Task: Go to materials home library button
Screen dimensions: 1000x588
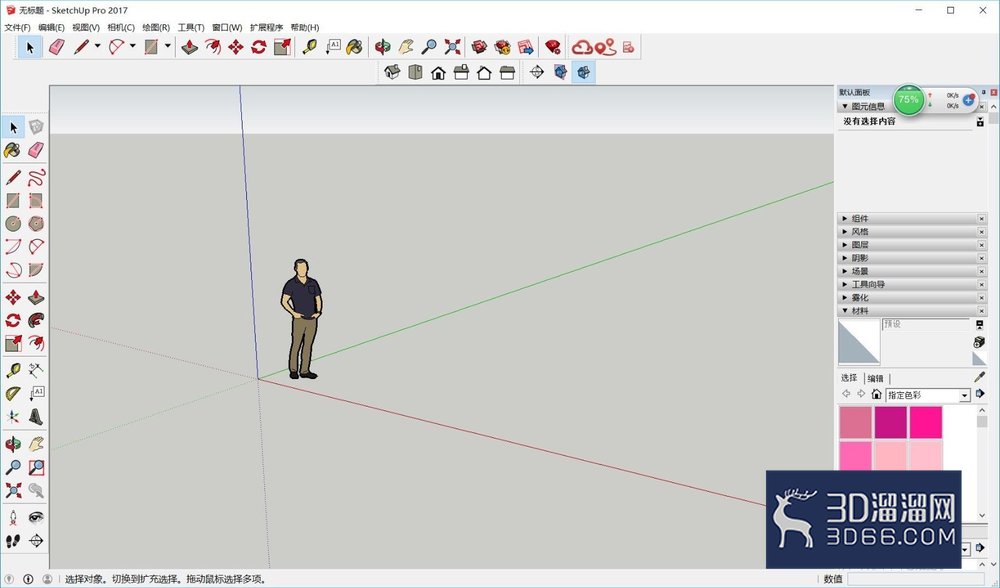Action: pyautogui.click(x=876, y=394)
